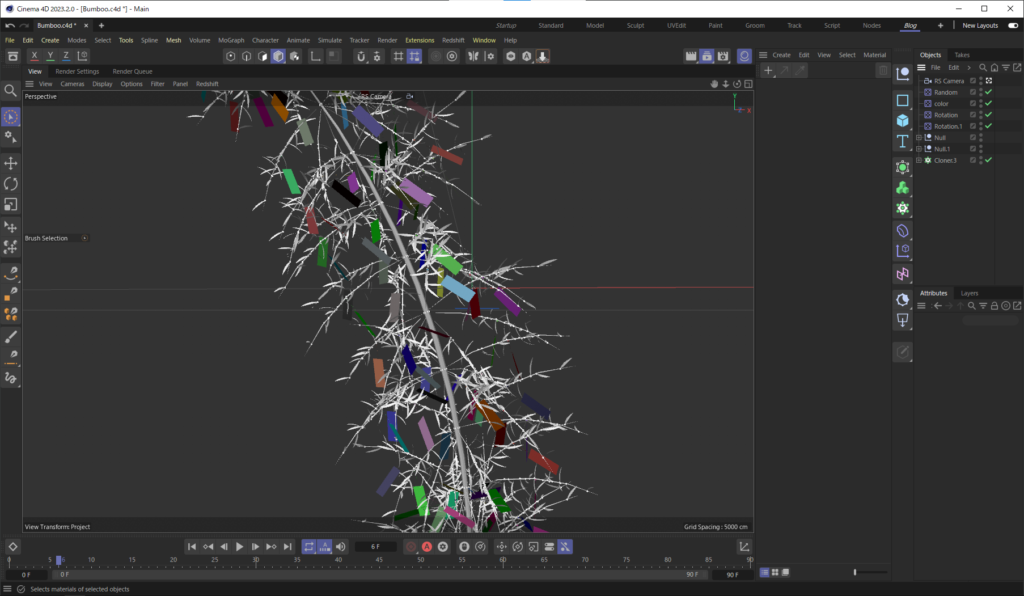The image size is (1024, 596).
Task: Disable the Cloner.3 checkmark in the Objects panel
Action: pyautogui.click(x=988, y=160)
